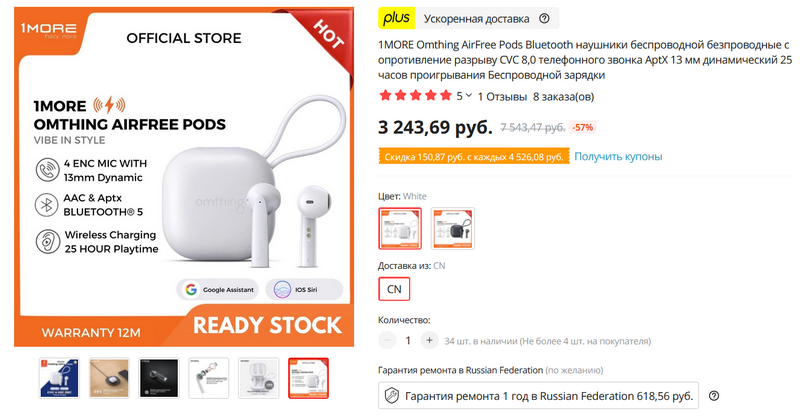800x417 pixels.
Task: Expand the rating dropdown chevron next to 5
Action: (468, 95)
